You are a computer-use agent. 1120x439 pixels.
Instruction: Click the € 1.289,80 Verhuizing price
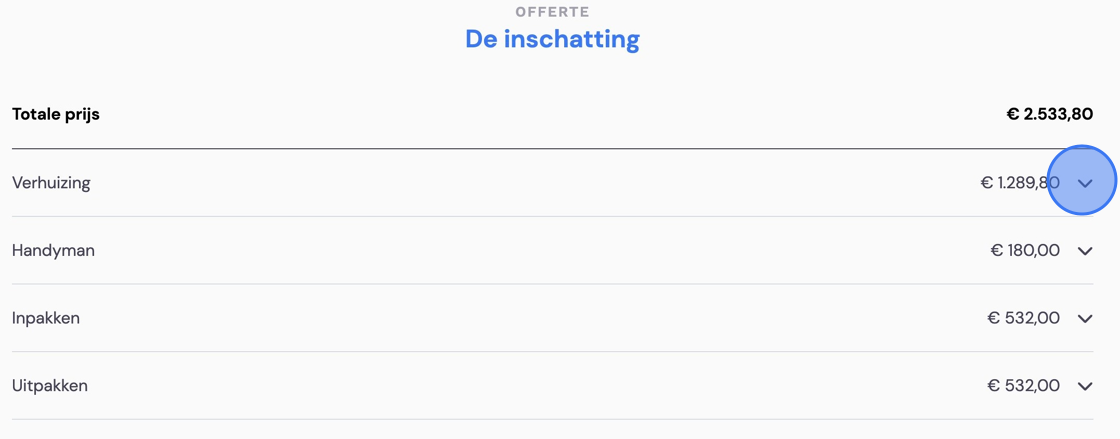pos(1020,183)
